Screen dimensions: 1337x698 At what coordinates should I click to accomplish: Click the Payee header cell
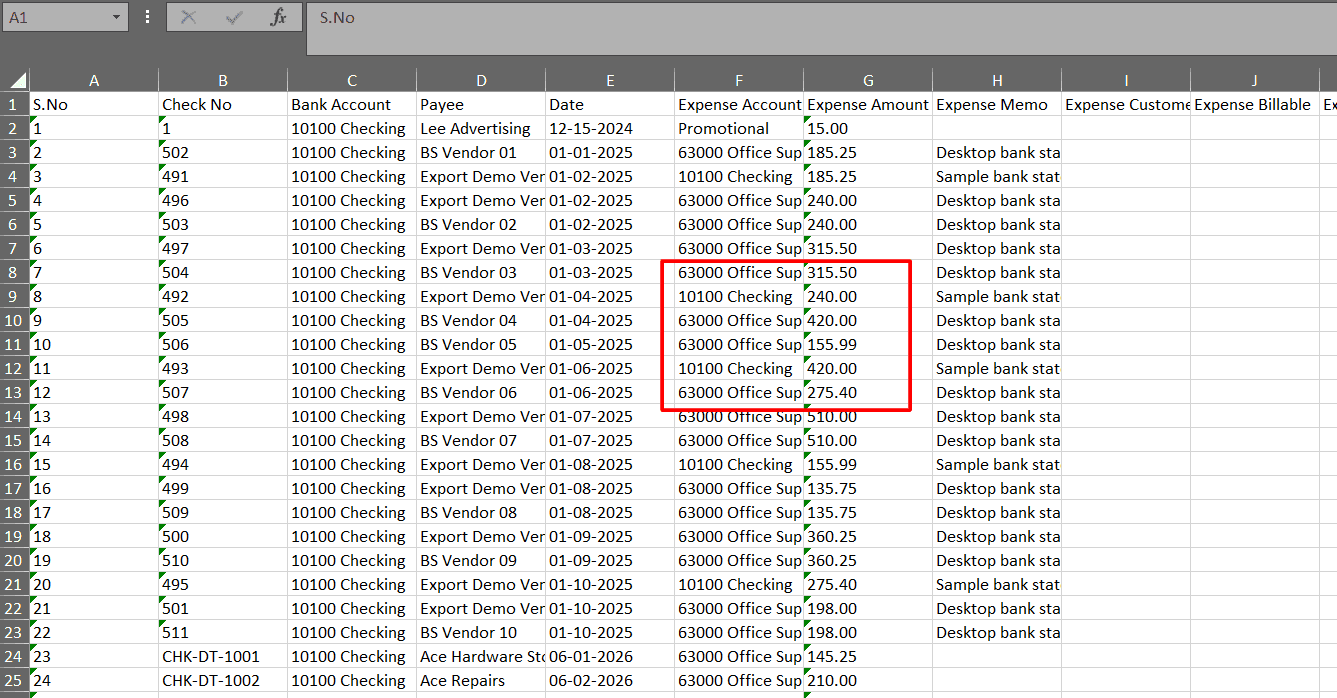pos(481,105)
